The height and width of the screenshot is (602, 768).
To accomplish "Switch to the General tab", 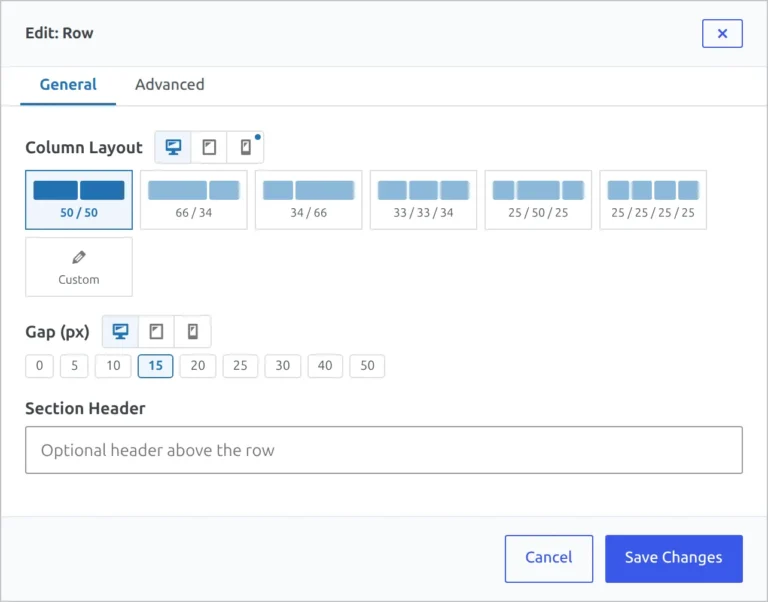I will tap(68, 84).
